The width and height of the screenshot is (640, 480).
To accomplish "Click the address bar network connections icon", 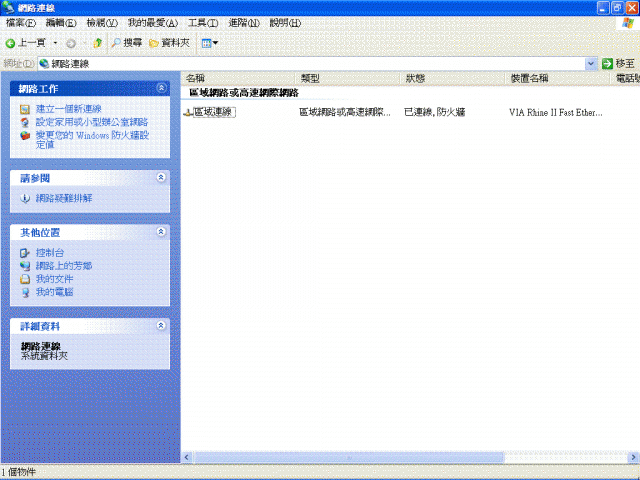I will [x=44, y=64].
